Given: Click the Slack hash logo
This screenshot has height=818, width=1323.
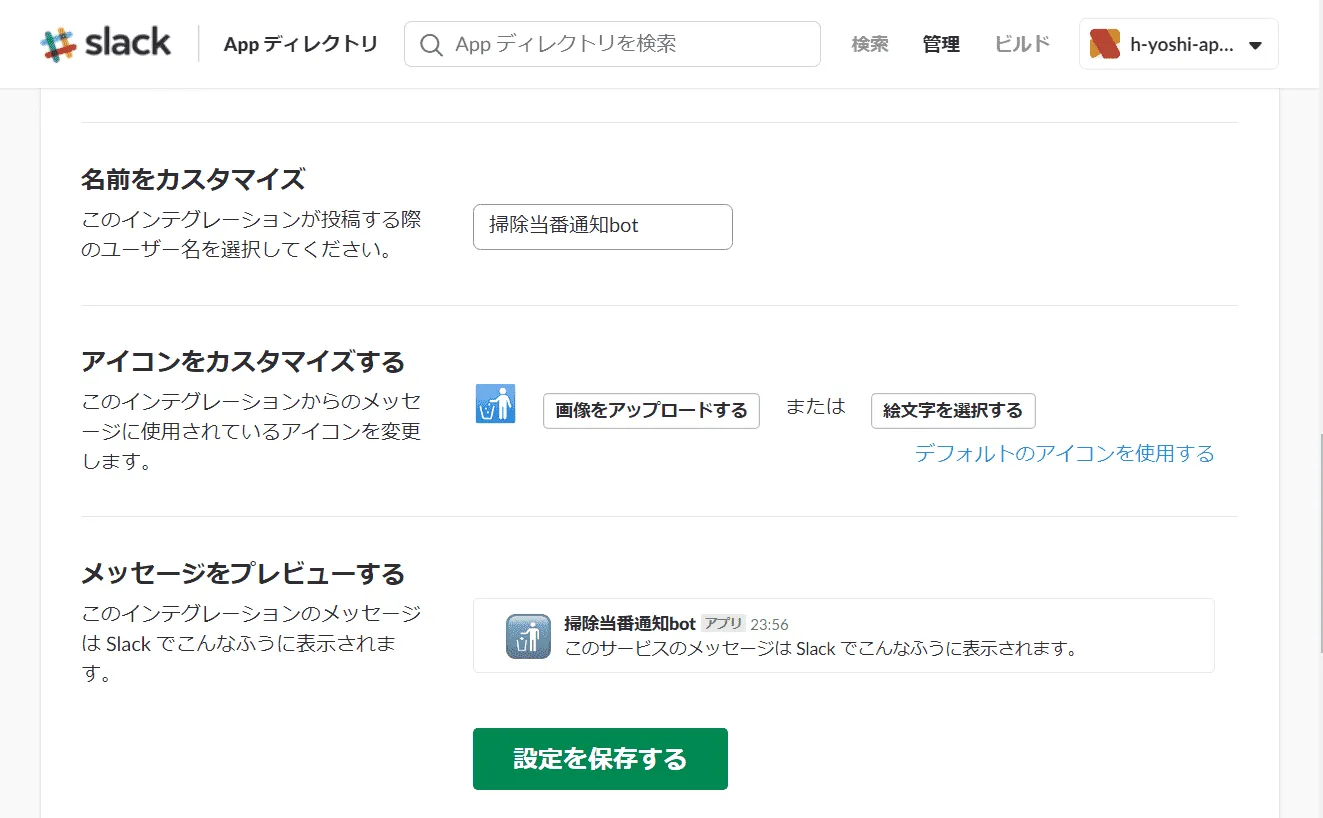Looking at the screenshot, I should [59, 42].
